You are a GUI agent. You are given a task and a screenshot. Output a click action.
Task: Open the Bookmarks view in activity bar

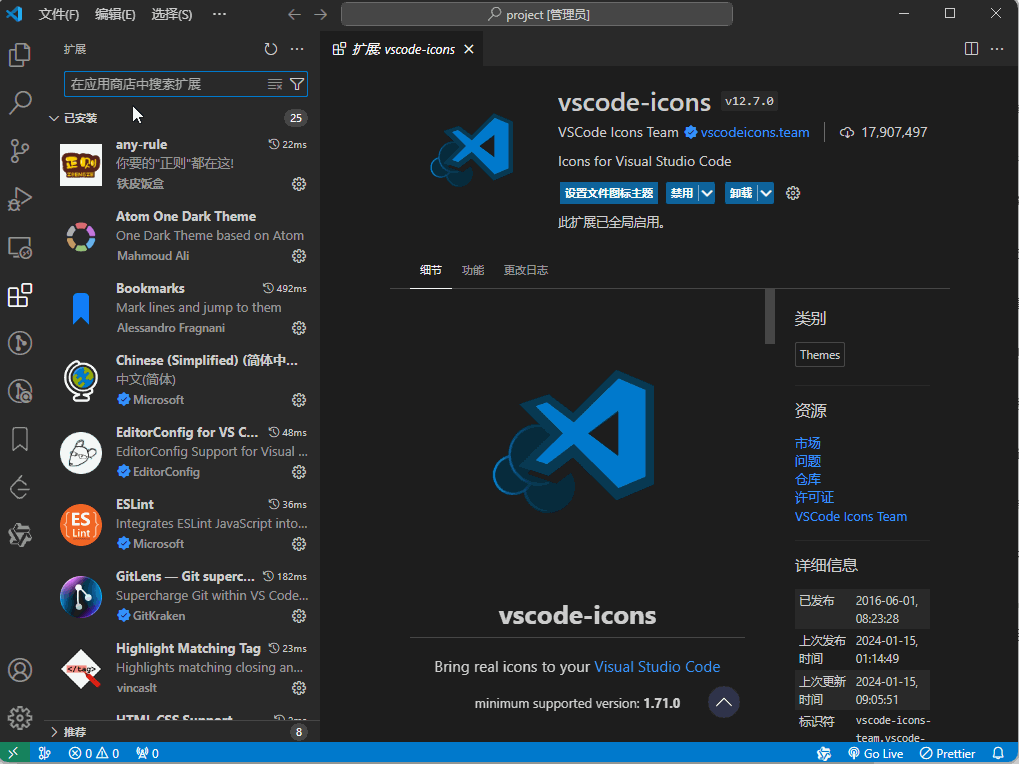tap(20, 439)
